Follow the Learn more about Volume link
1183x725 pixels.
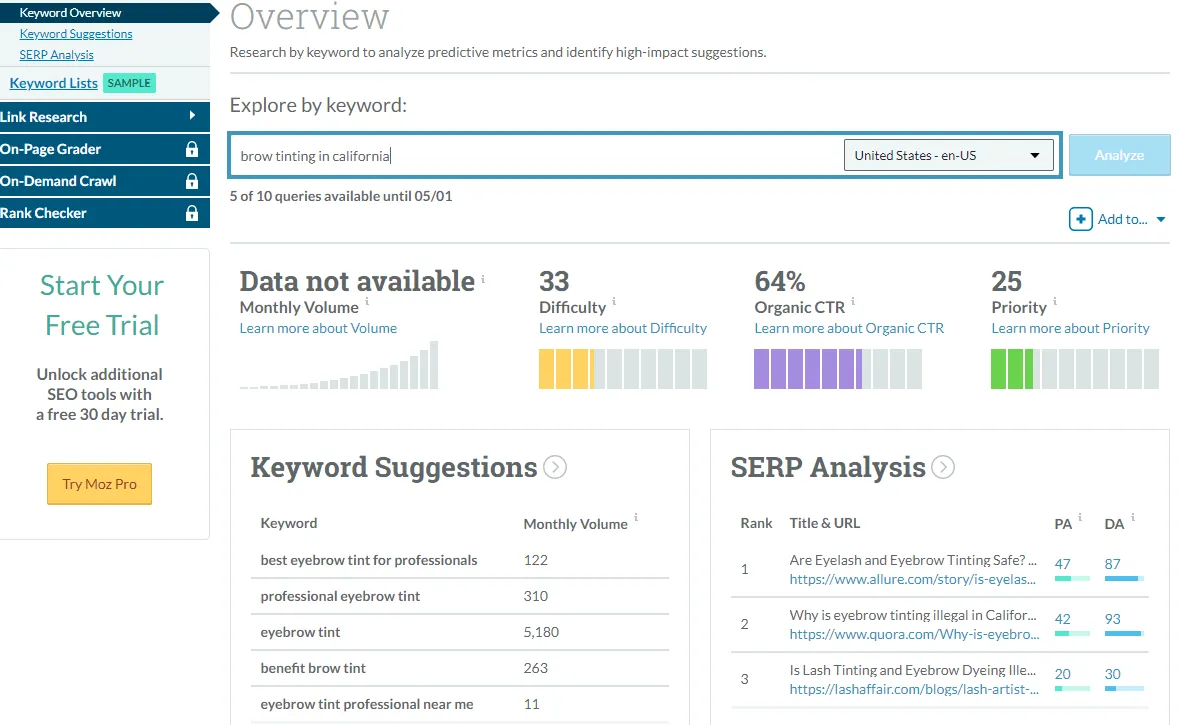318,328
